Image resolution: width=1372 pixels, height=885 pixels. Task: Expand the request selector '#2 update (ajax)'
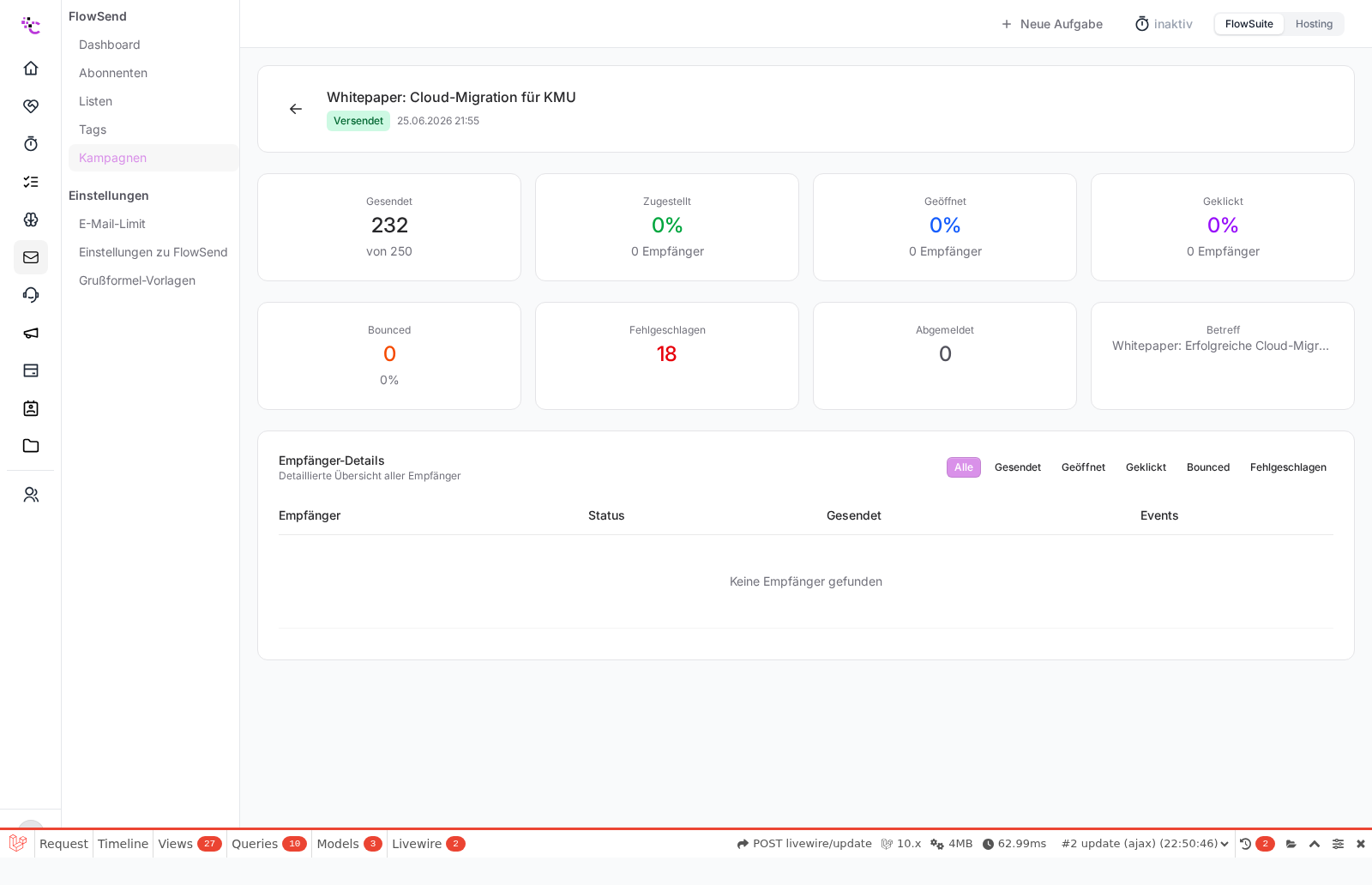[1145, 844]
